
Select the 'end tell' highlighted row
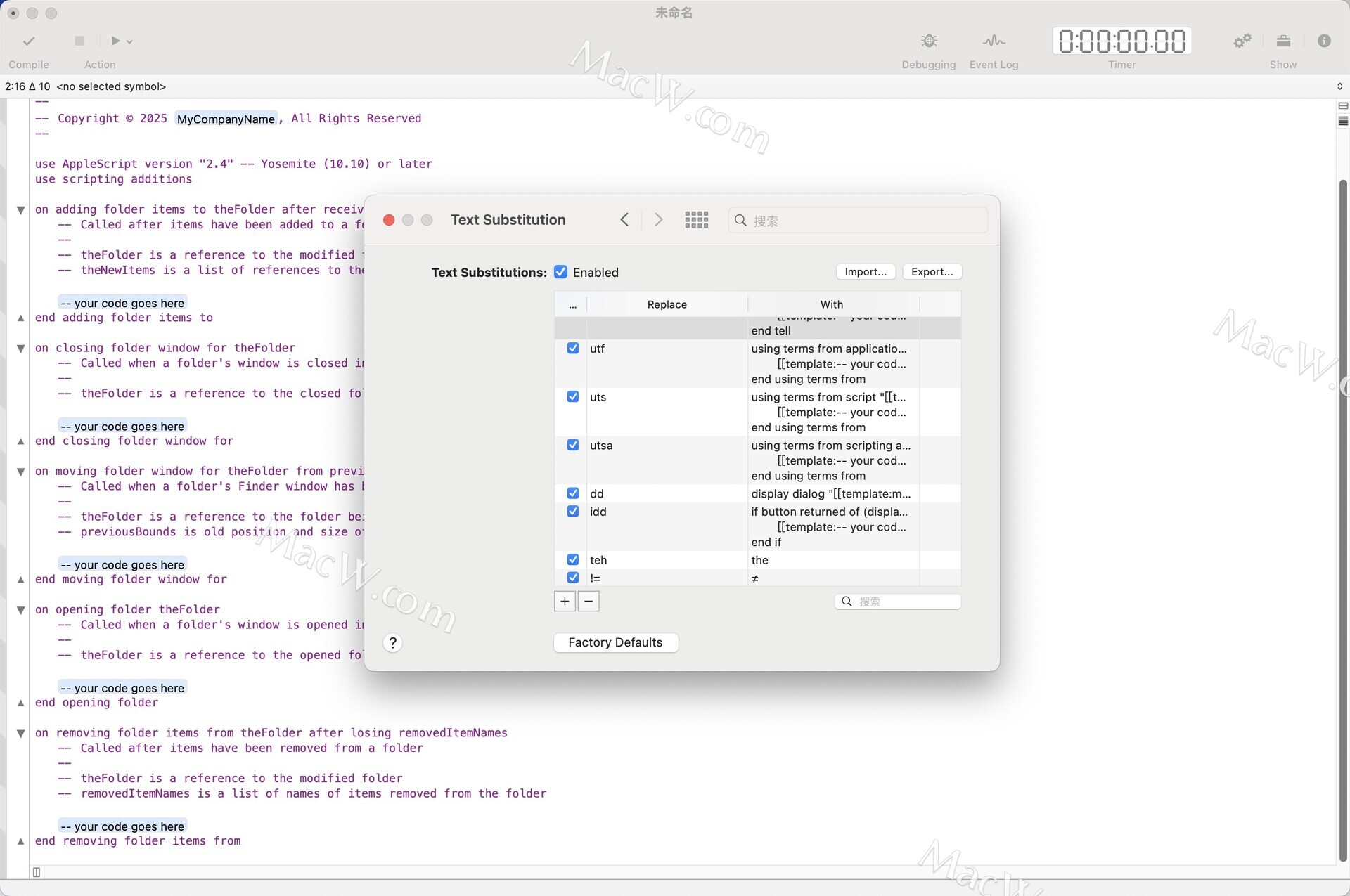[x=757, y=328]
